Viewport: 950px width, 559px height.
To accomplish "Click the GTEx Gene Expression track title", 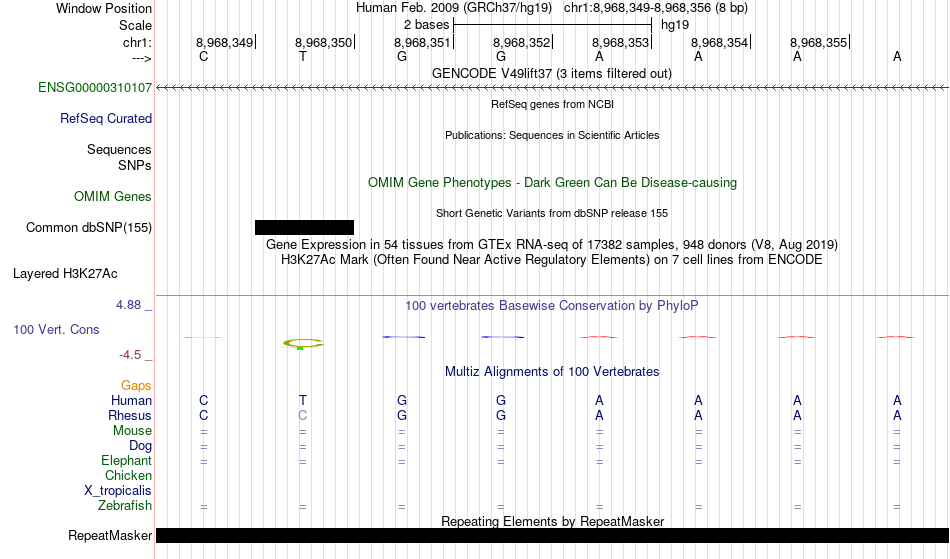I will (x=552, y=245).
